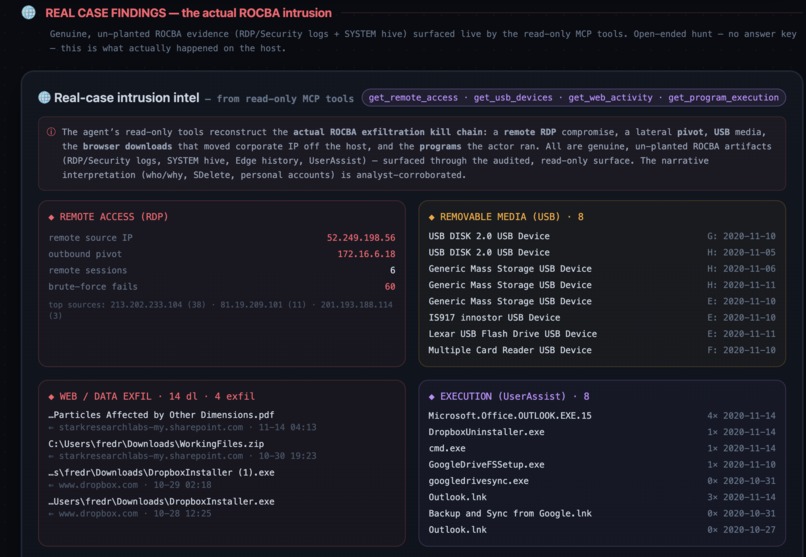Click the Outlook.lnk row run 3× on 2020-11-14
The height and width of the screenshot is (557, 806).
click(601, 497)
